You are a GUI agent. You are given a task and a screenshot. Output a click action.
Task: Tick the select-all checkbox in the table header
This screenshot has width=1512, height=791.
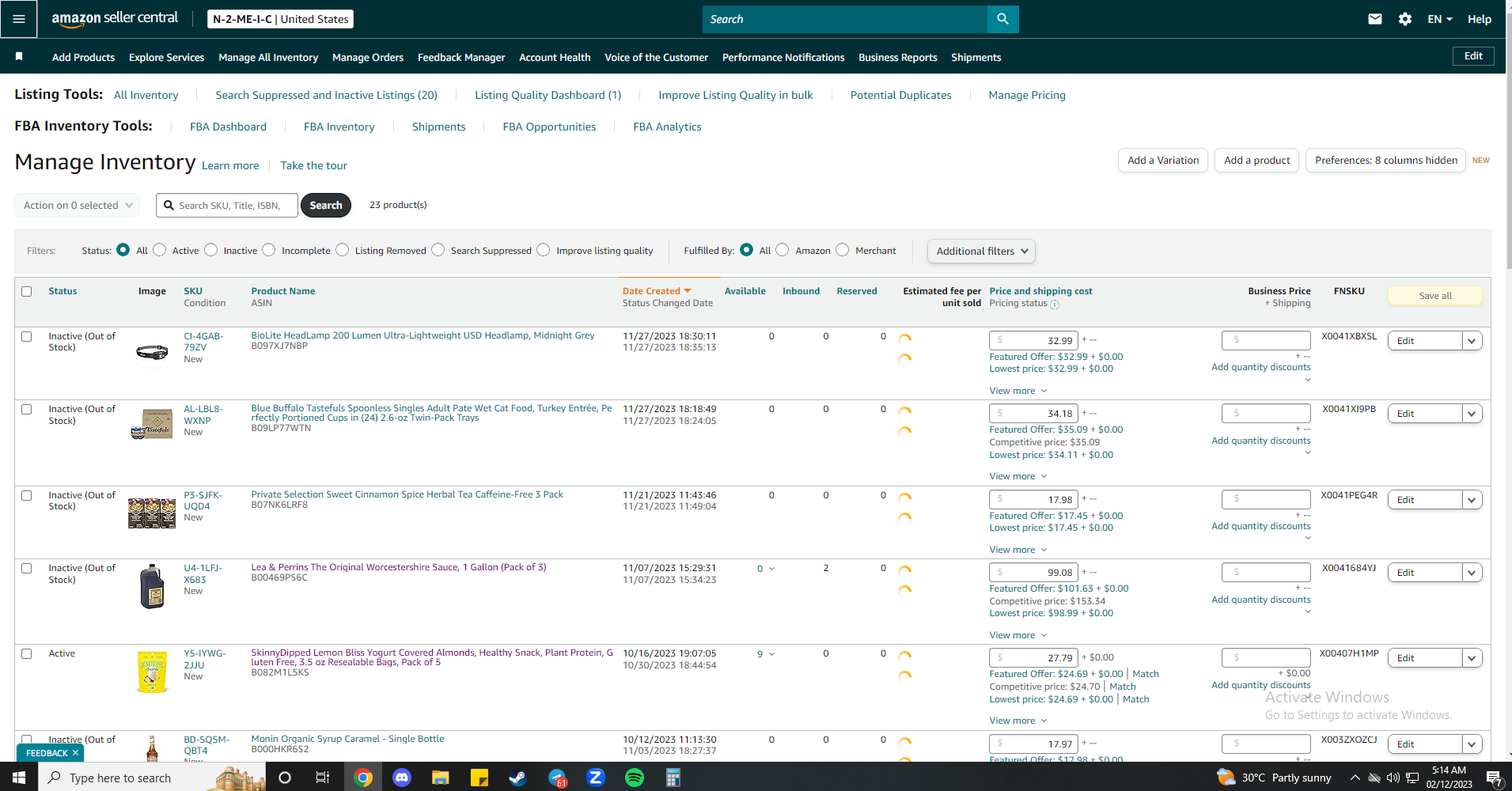[27, 291]
